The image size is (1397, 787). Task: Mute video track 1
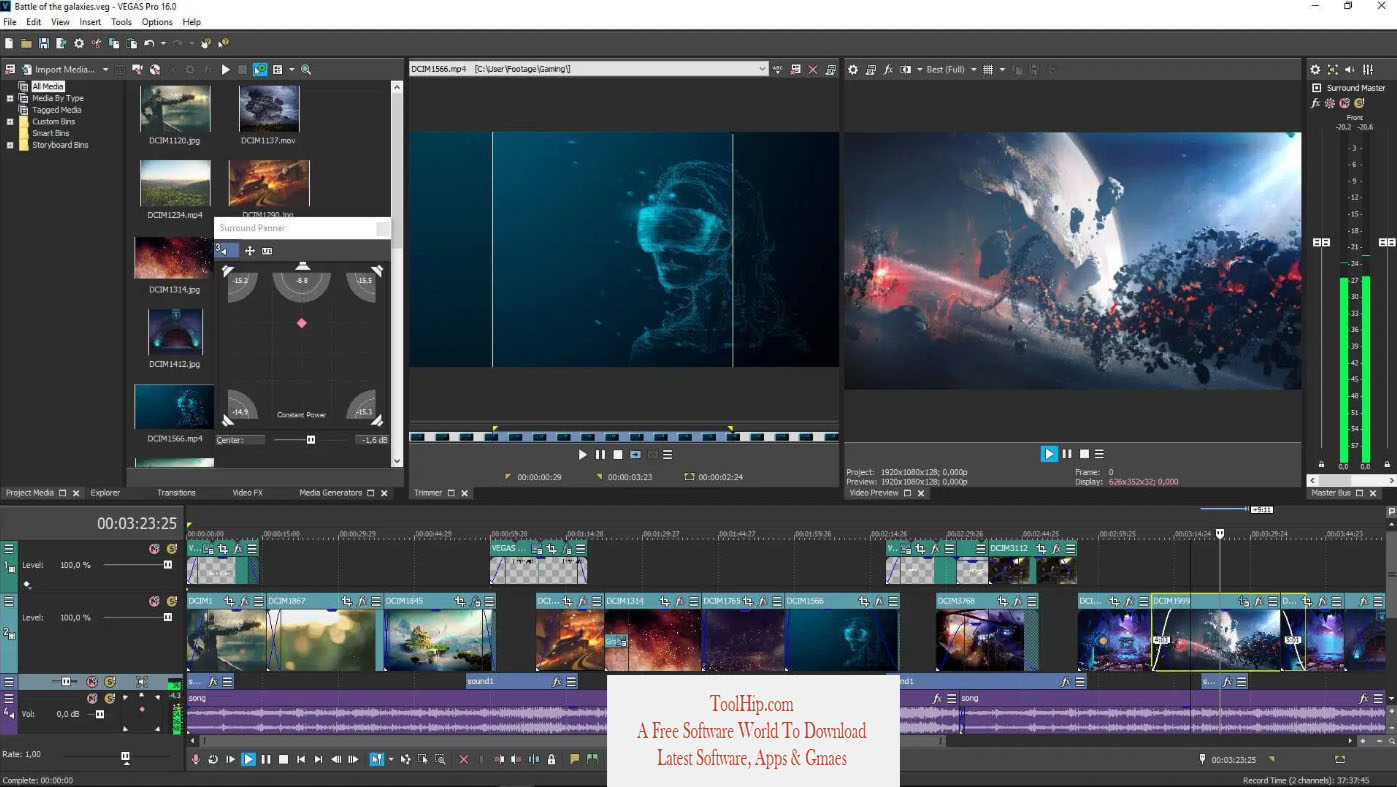point(154,549)
